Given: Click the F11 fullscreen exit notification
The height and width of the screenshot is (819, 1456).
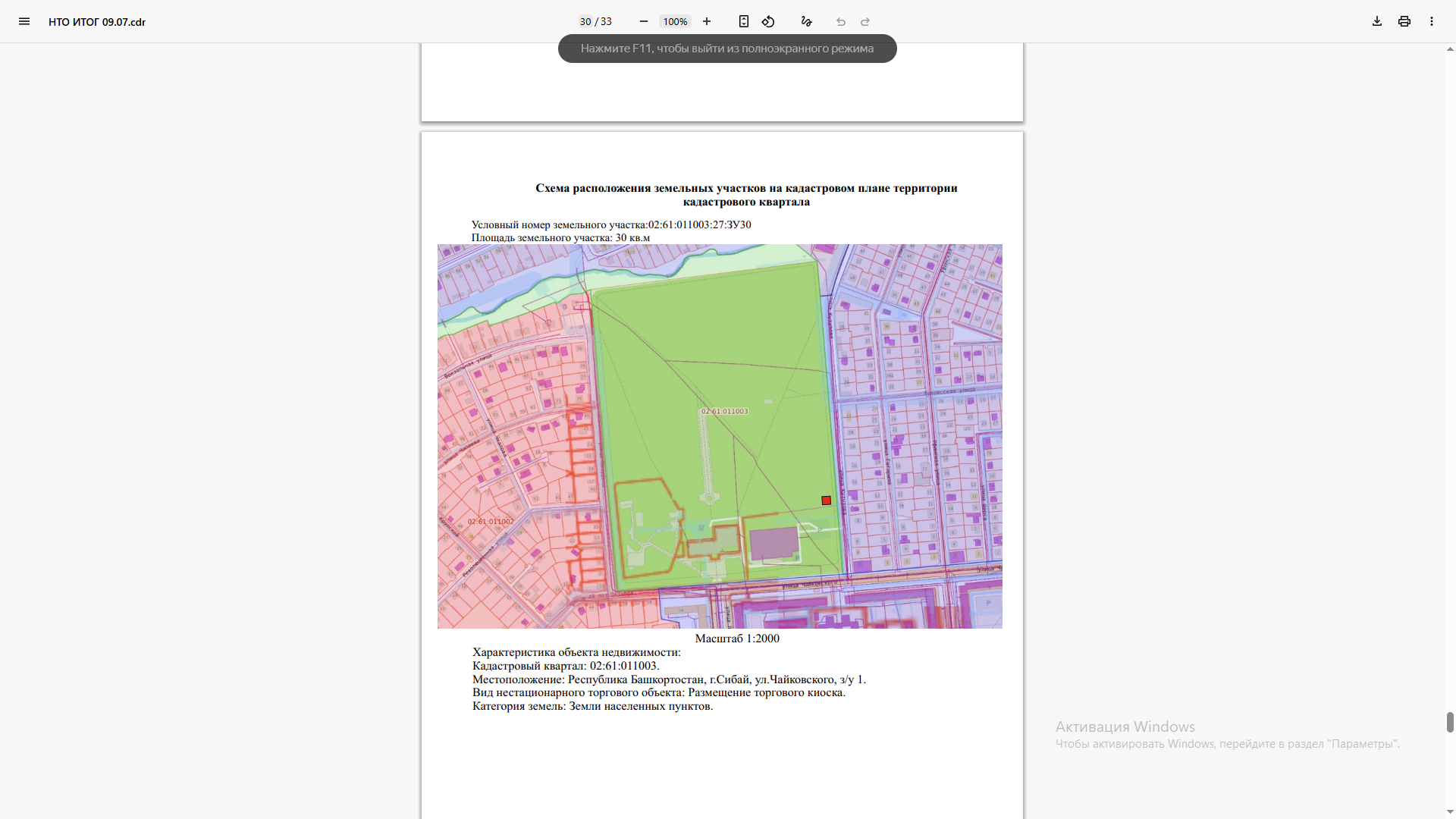Looking at the screenshot, I should pyautogui.click(x=727, y=49).
